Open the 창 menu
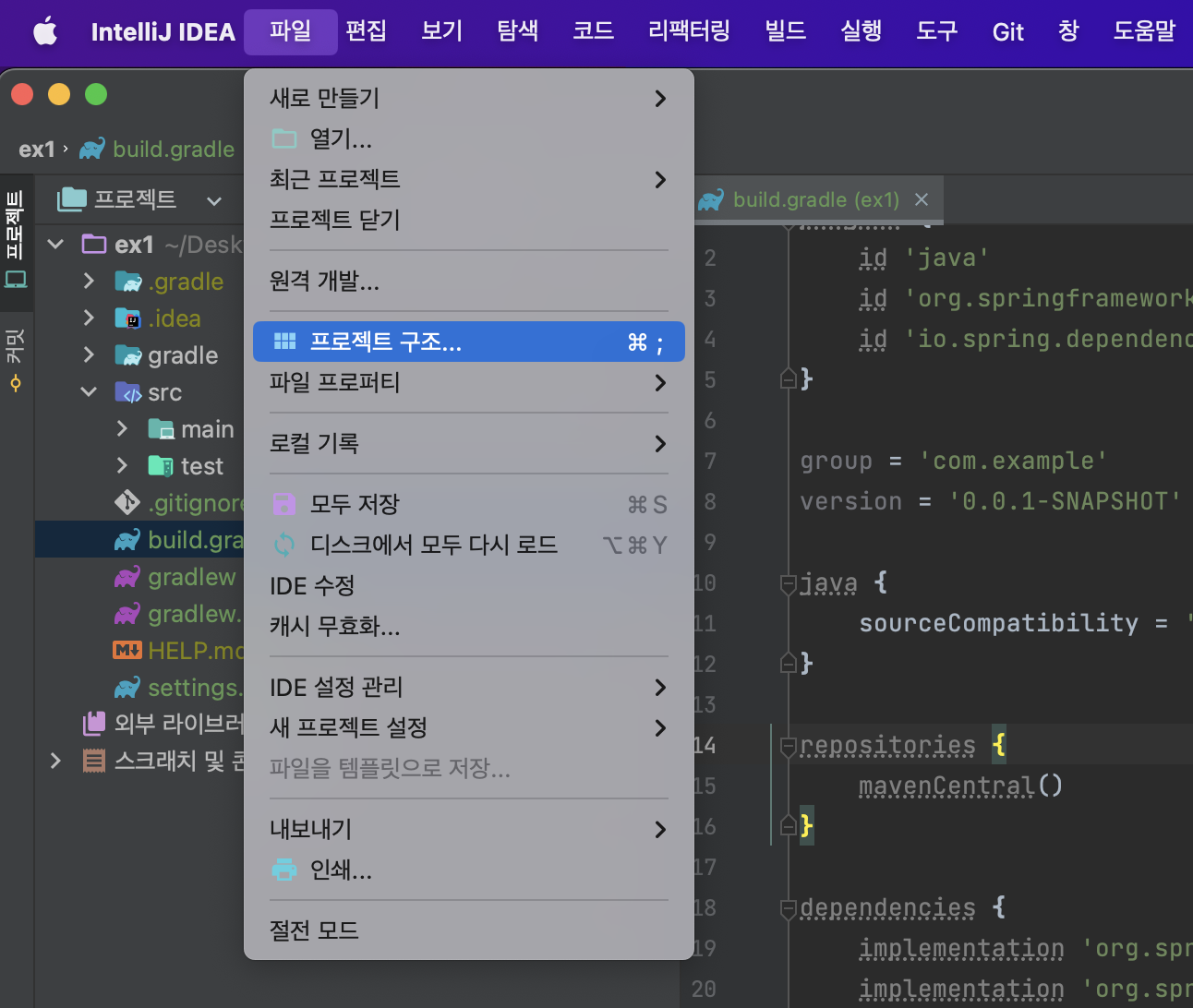The width and height of the screenshot is (1193, 1008). (1068, 31)
